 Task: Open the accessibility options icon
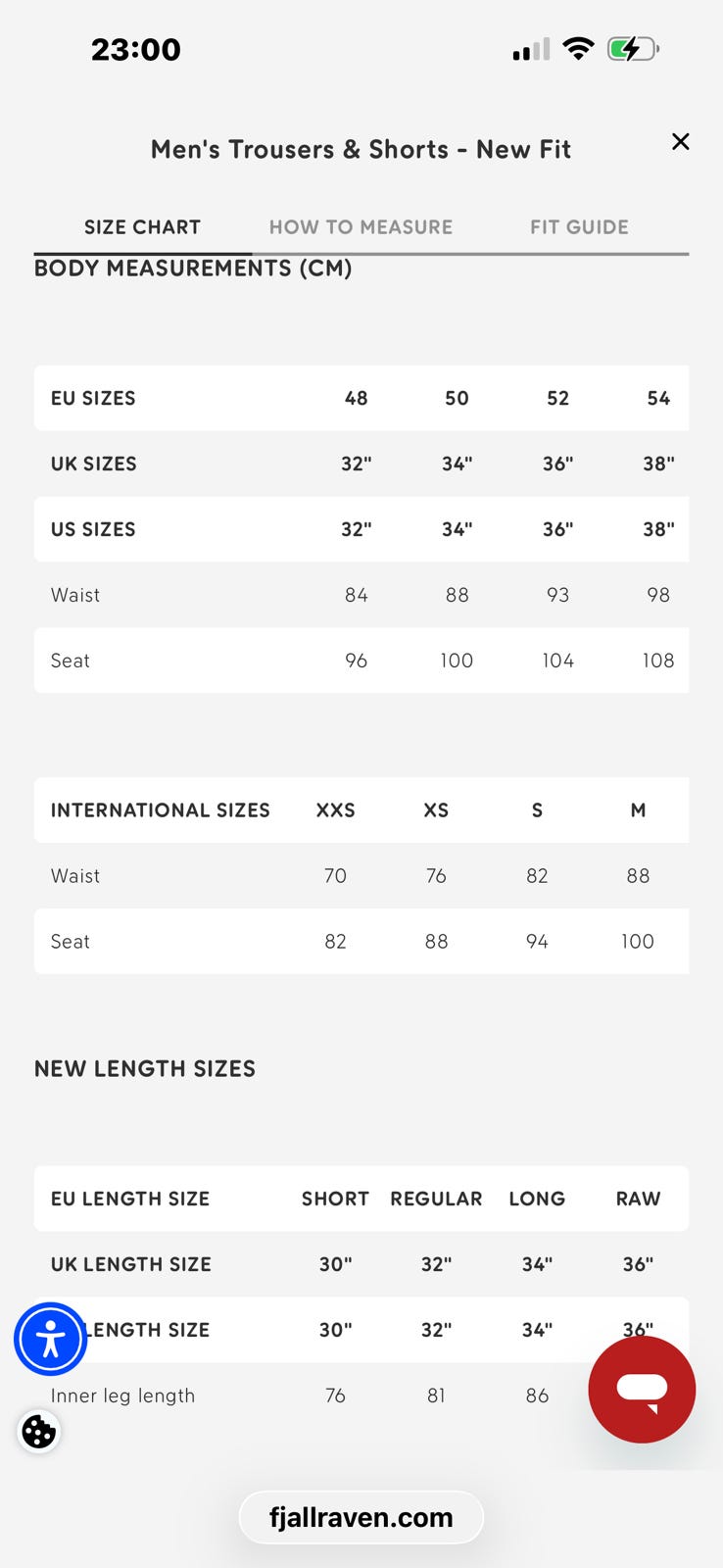click(50, 1339)
